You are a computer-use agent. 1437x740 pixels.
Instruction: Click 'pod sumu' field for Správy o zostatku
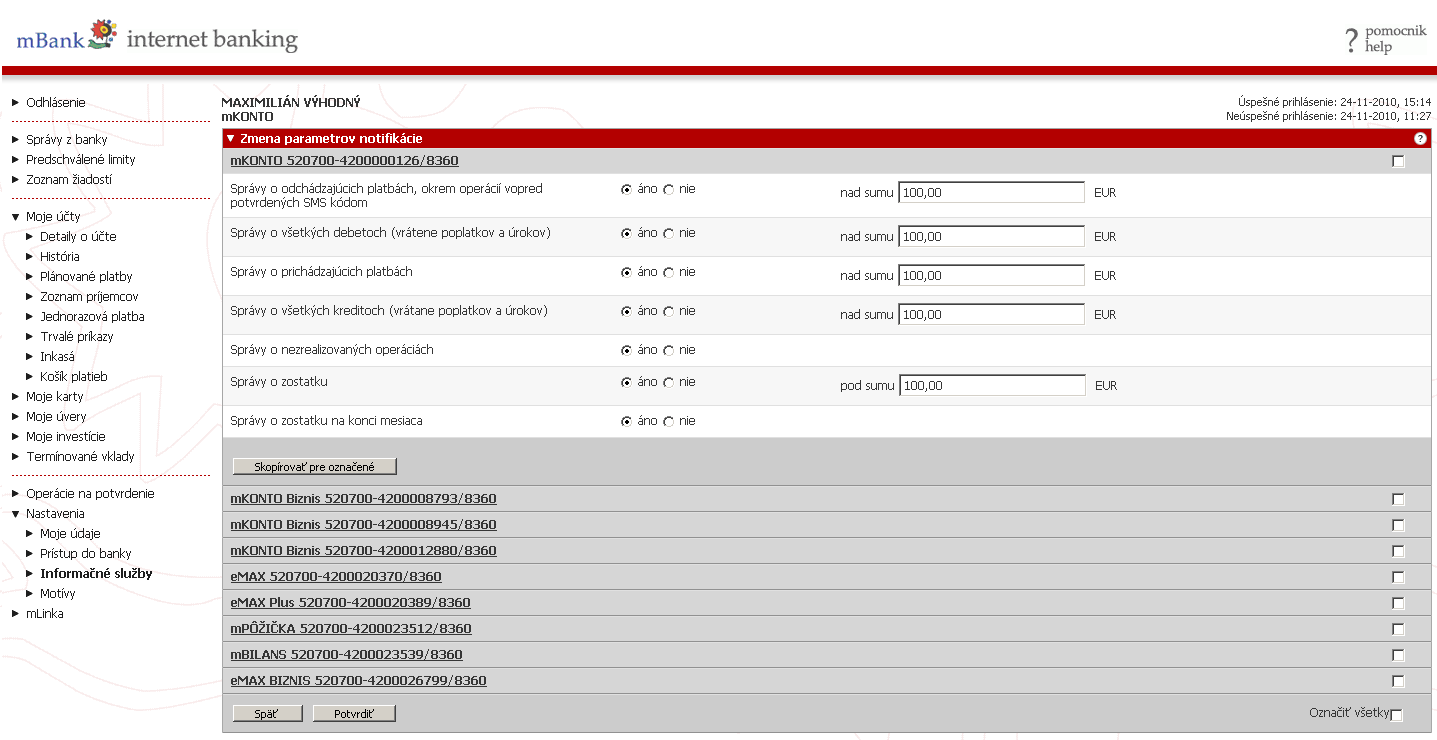992,385
